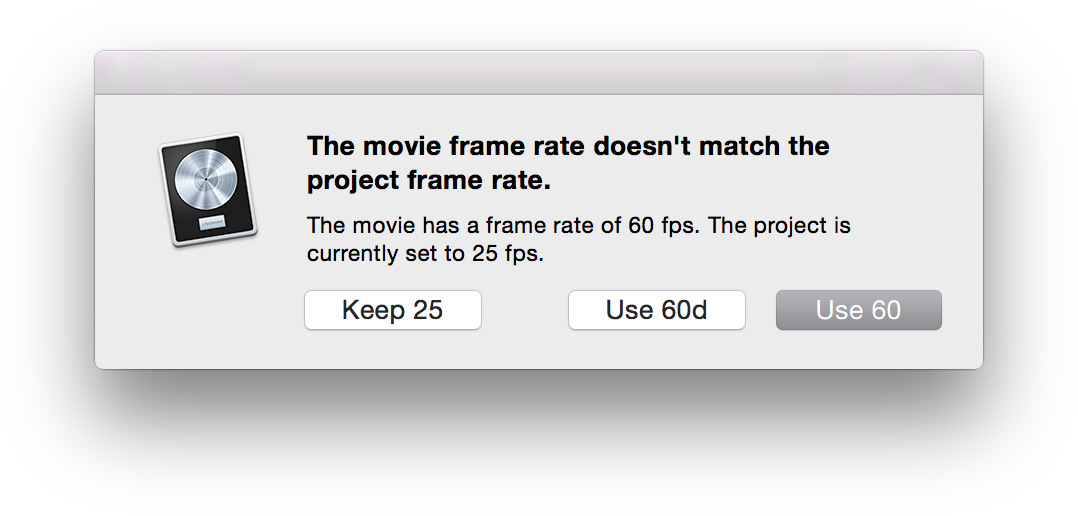
Task: Click the dialog's empty title bar
Action: point(539,72)
